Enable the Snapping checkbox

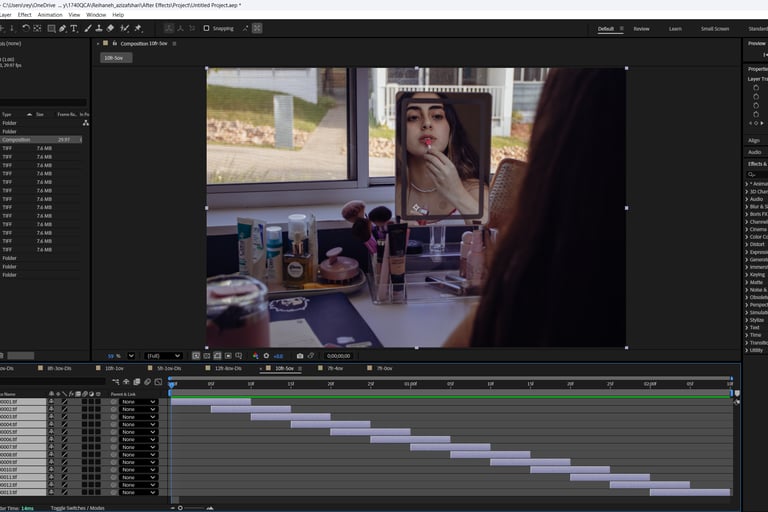coord(206,28)
